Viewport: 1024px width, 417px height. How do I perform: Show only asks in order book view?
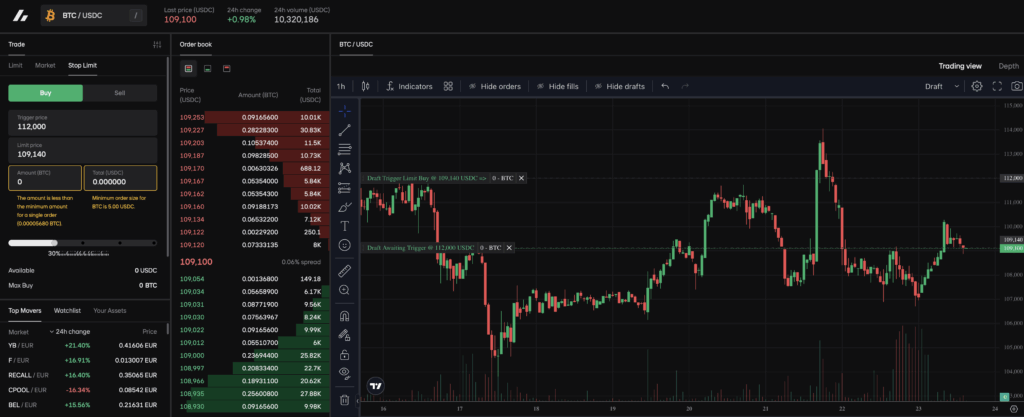226,68
